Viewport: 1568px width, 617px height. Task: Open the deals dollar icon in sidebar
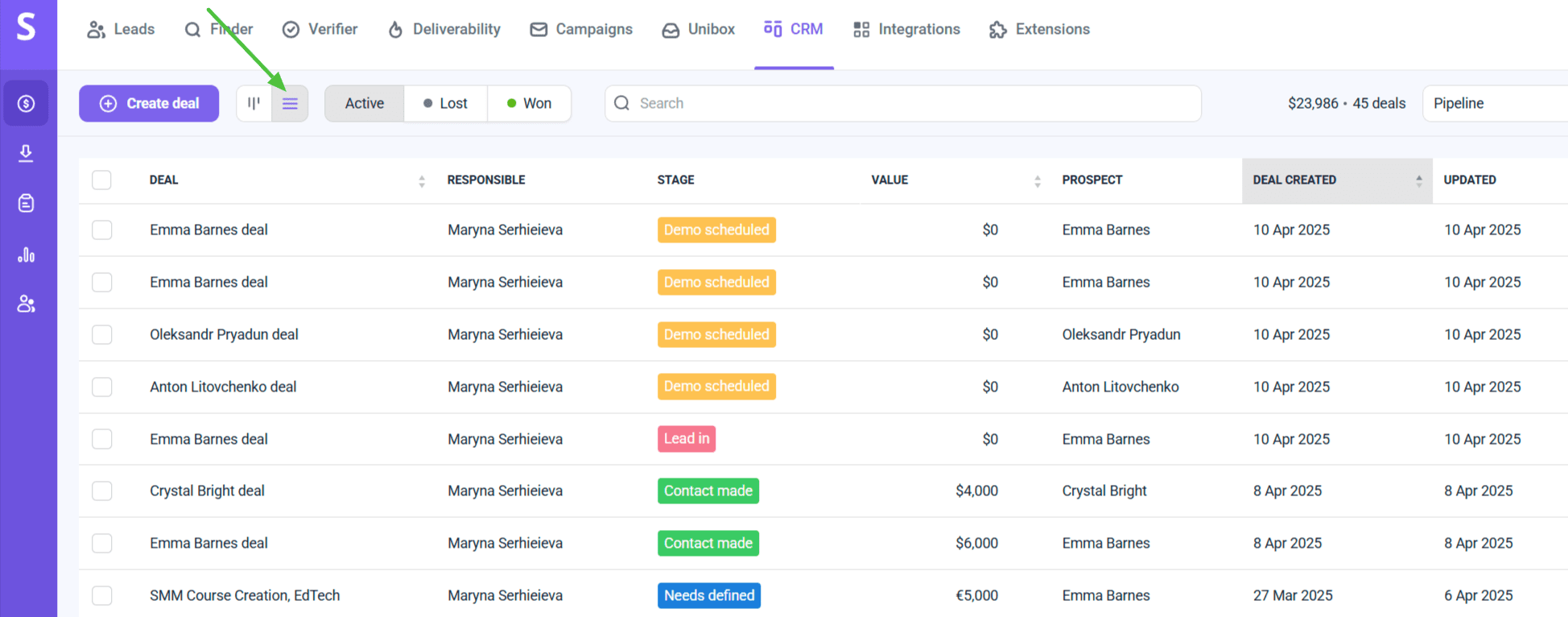[x=27, y=103]
